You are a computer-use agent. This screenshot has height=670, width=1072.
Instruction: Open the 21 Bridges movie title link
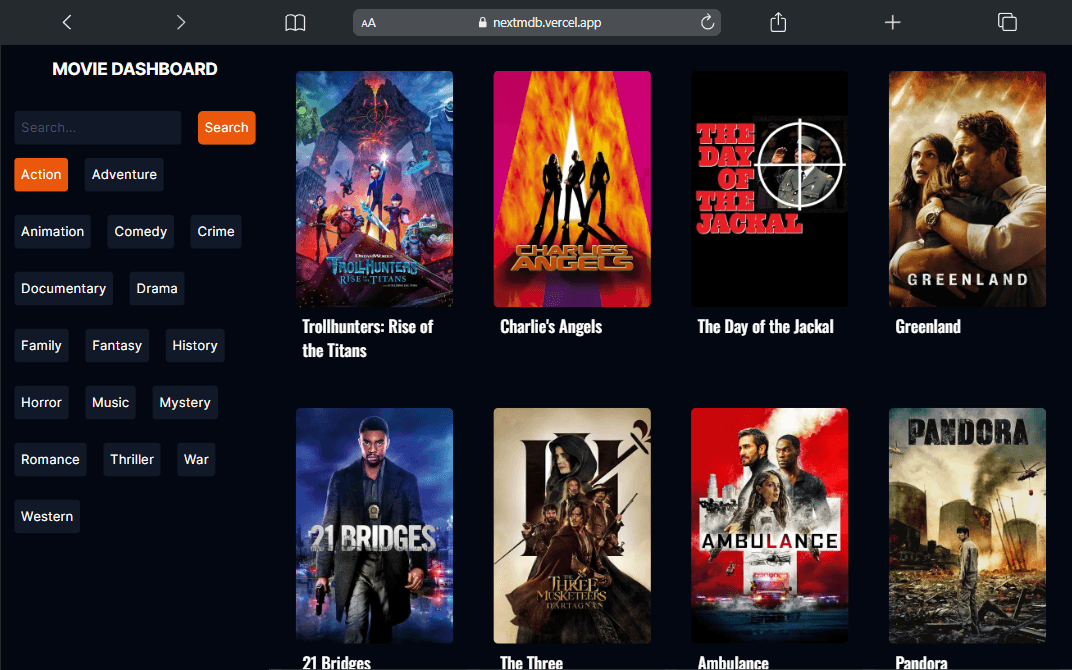(x=336, y=662)
